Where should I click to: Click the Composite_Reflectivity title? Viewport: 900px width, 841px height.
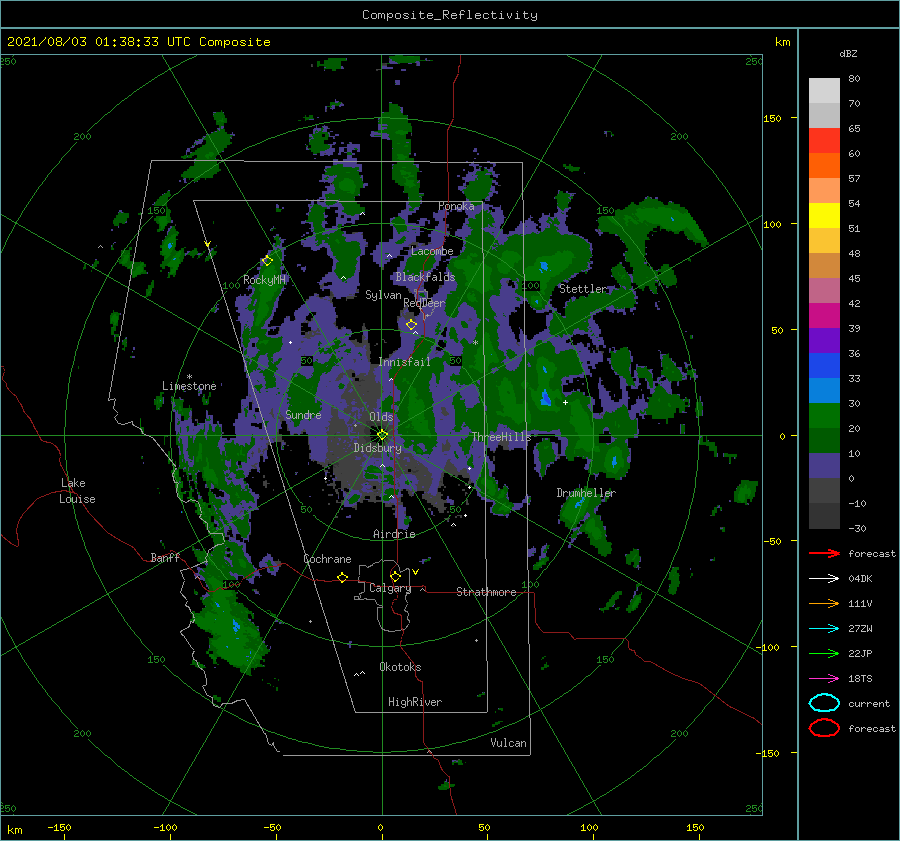pos(450,15)
